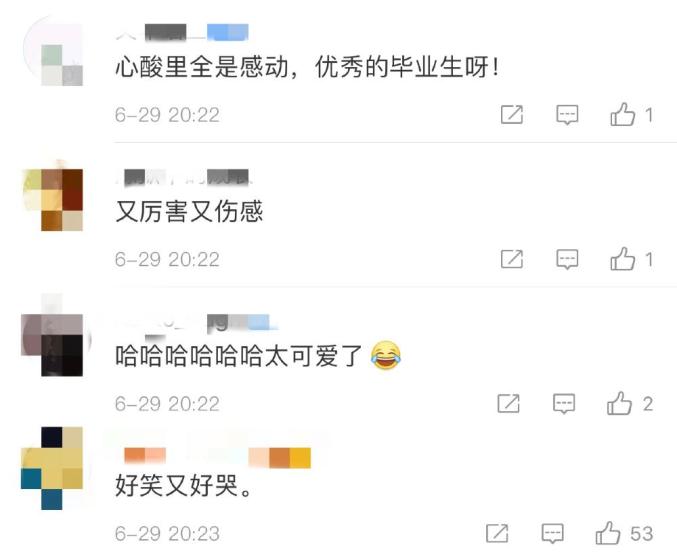Reply to the comment '哈哈哈哈哈哈太可爱了'
The height and width of the screenshot is (552, 677).
pos(564,403)
